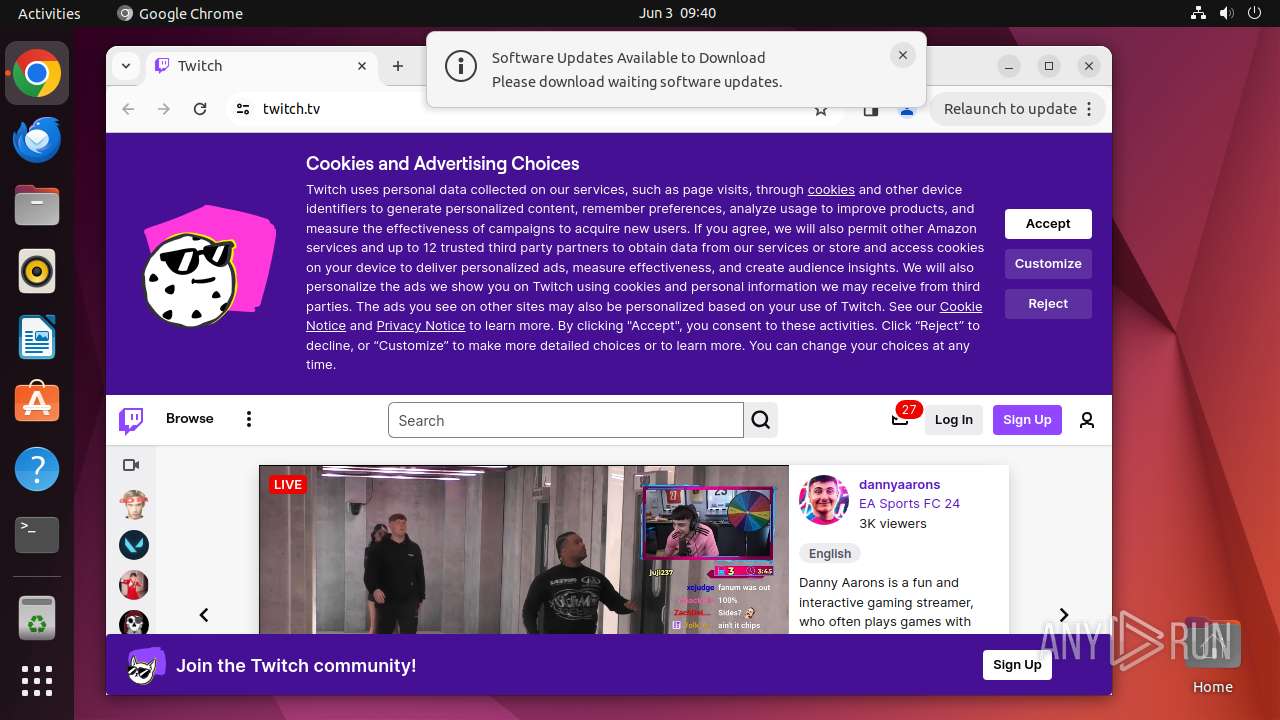
Task: Open dannyaarons profile picture
Action: [x=824, y=500]
